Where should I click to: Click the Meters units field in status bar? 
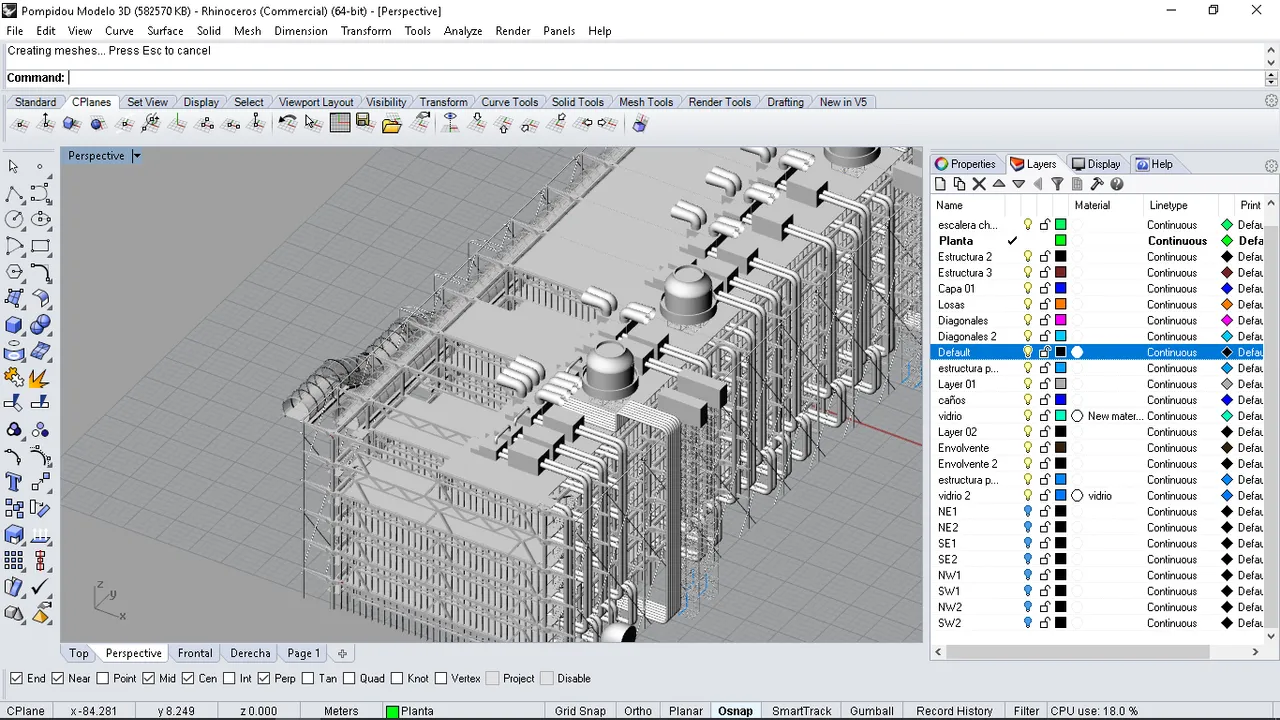(341, 711)
